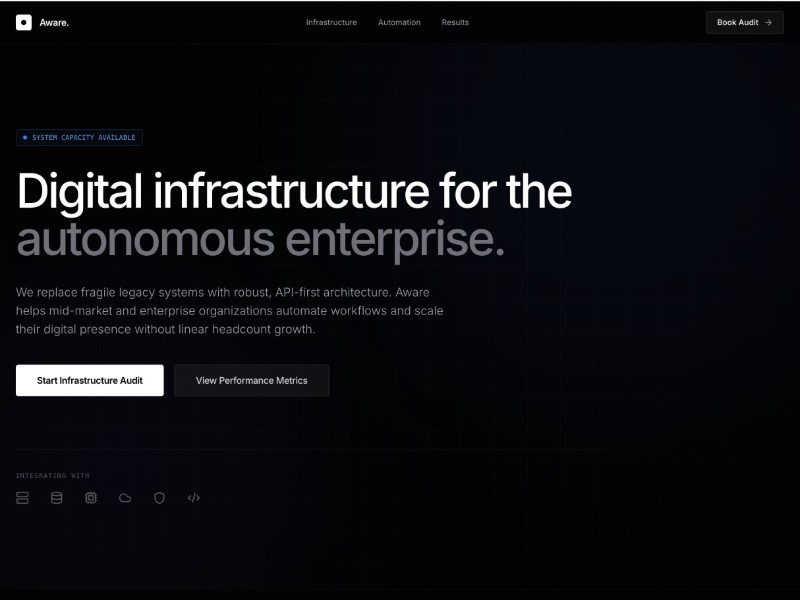Image resolution: width=800 pixels, height=600 pixels.
Task: Click the code brackets integration icon
Action: [x=193, y=498]
